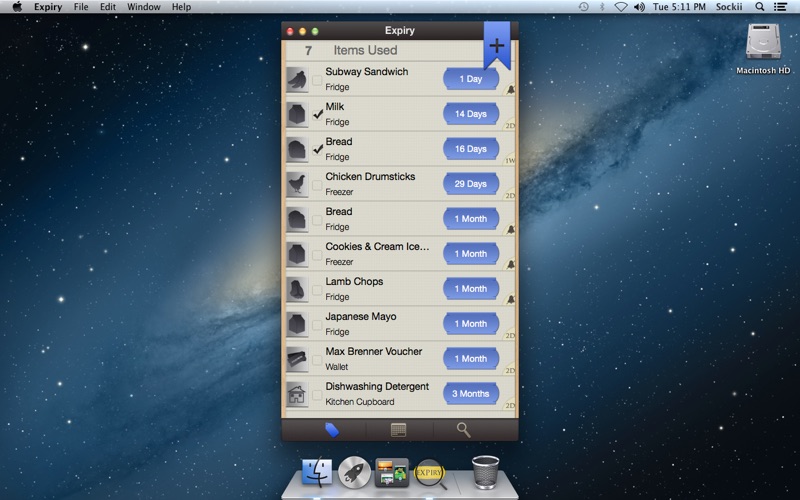
Task: Click the 16 Days expiry button
Action: click(x=470, y=149)
